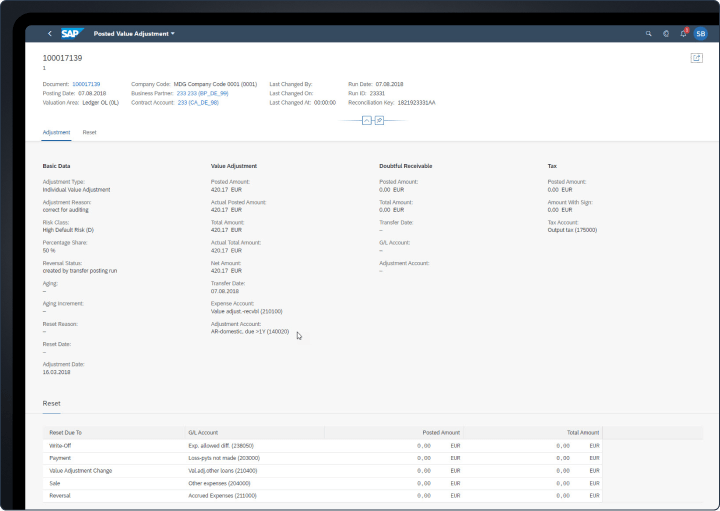This screenshot has height=511, width=720.
Task: Click the Reset section heading
Action: (x=51, y=403)
